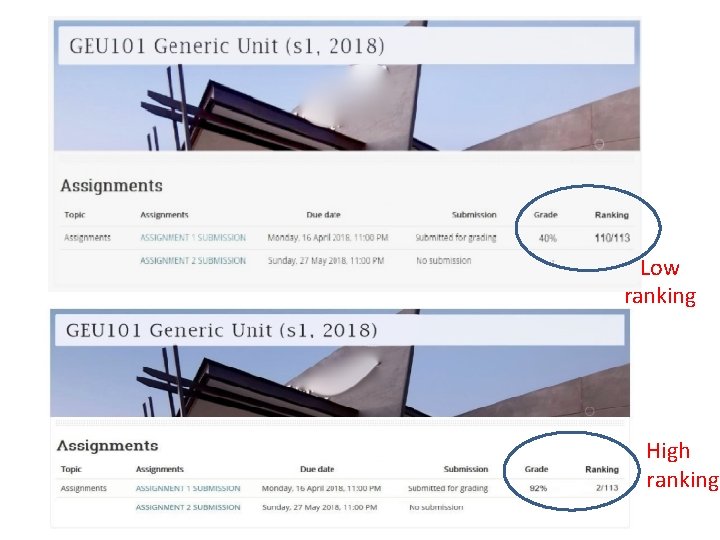Click the 40% grade value
The image size is (720, 540).
pyautogui.click(x=547, y=238)
